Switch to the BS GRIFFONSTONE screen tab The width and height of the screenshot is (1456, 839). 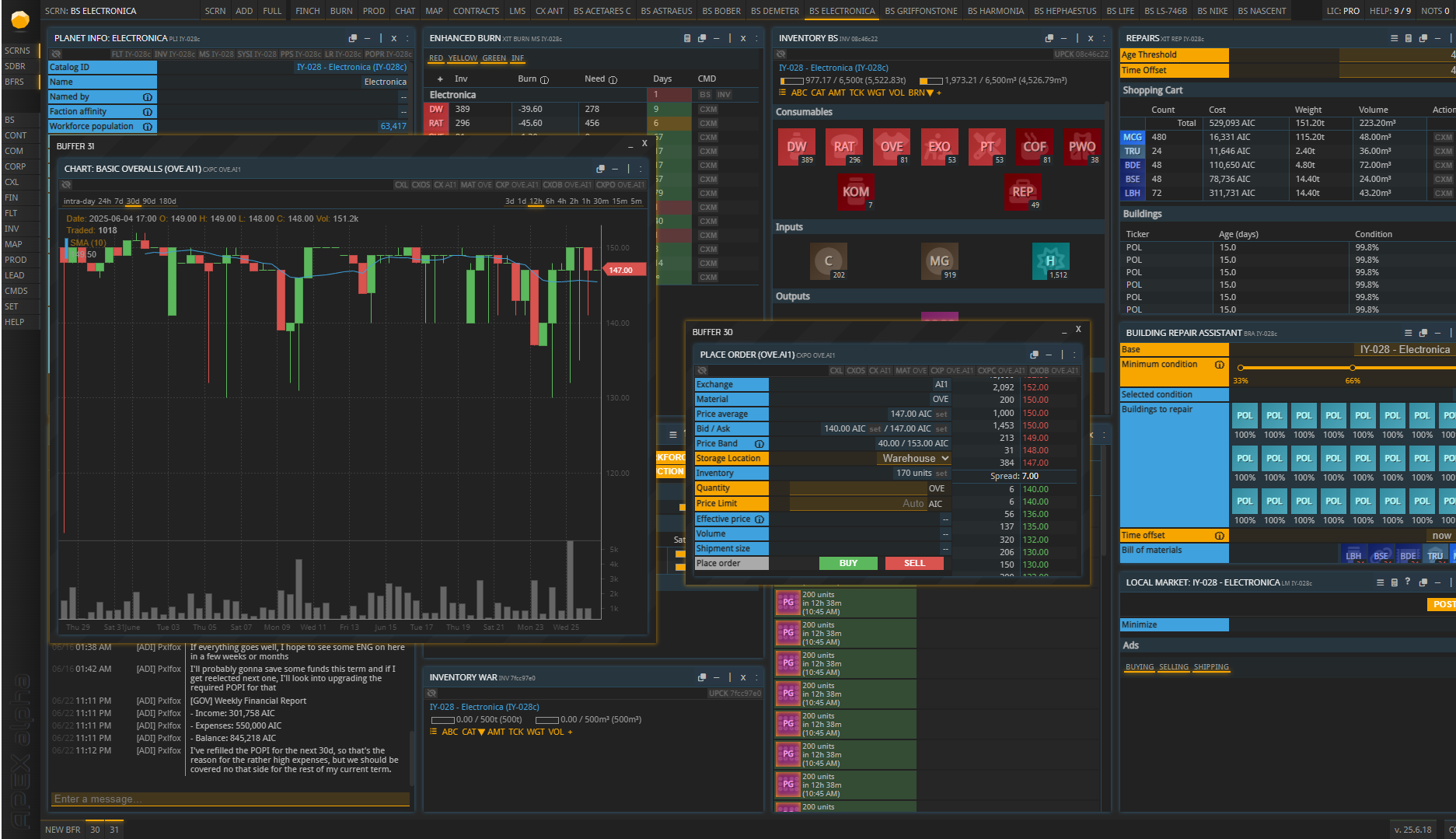921,11
